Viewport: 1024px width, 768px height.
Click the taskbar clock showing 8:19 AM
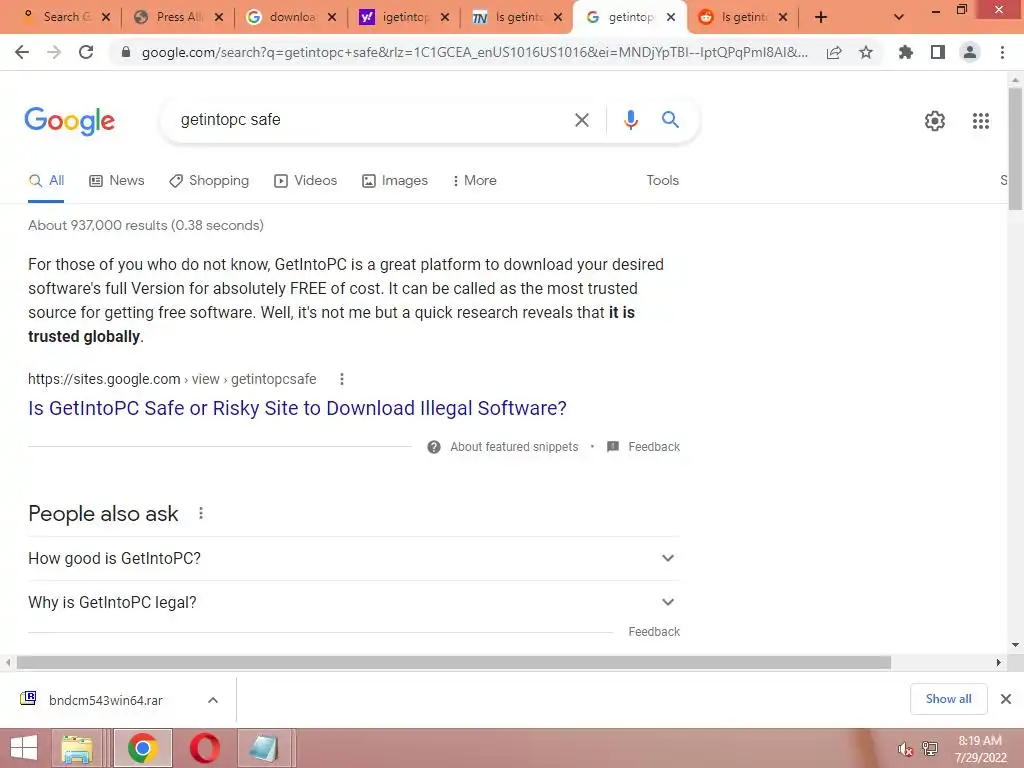click(x=980, y=749)
